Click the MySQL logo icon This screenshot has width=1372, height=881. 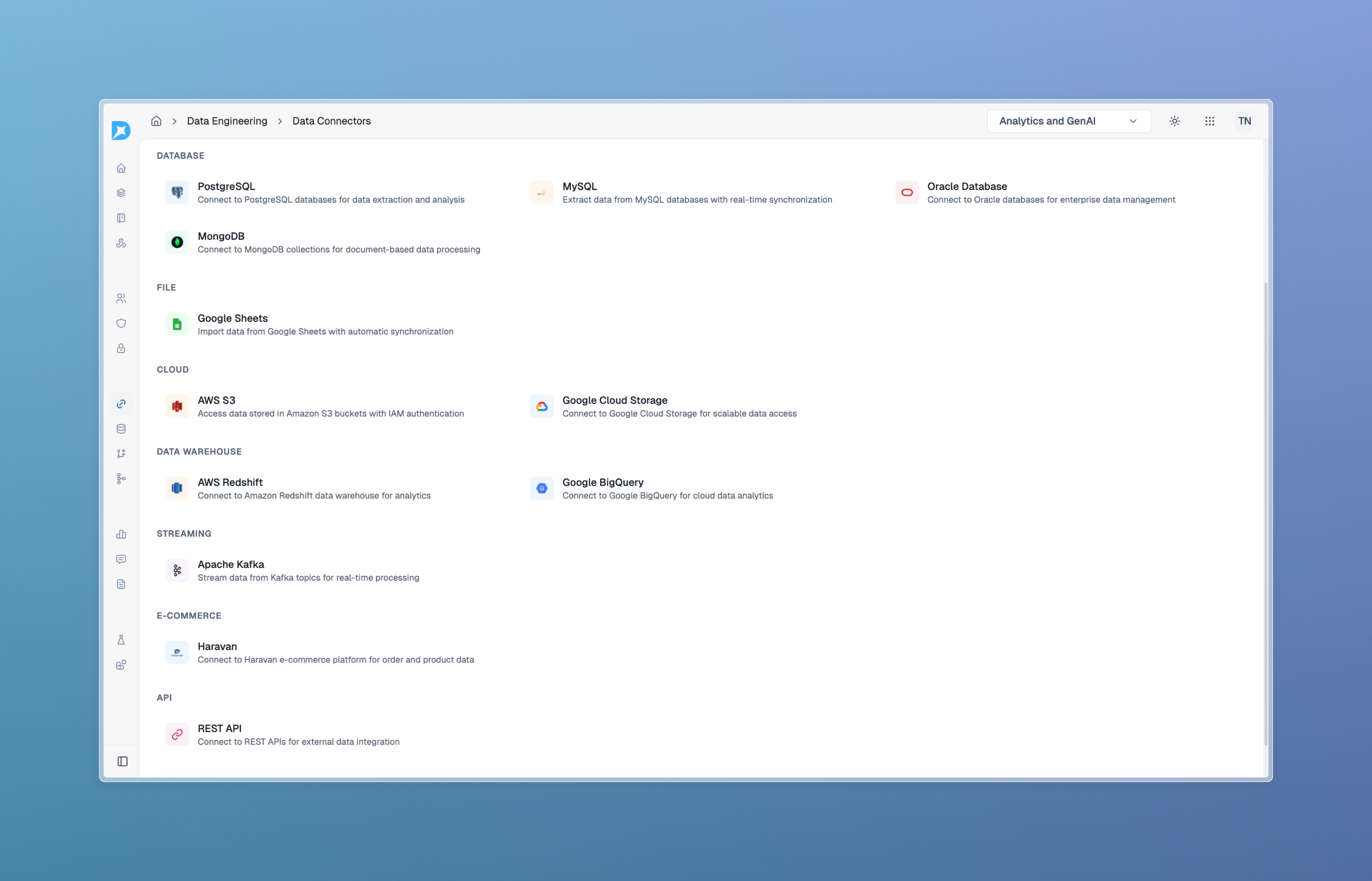point(542,193)
